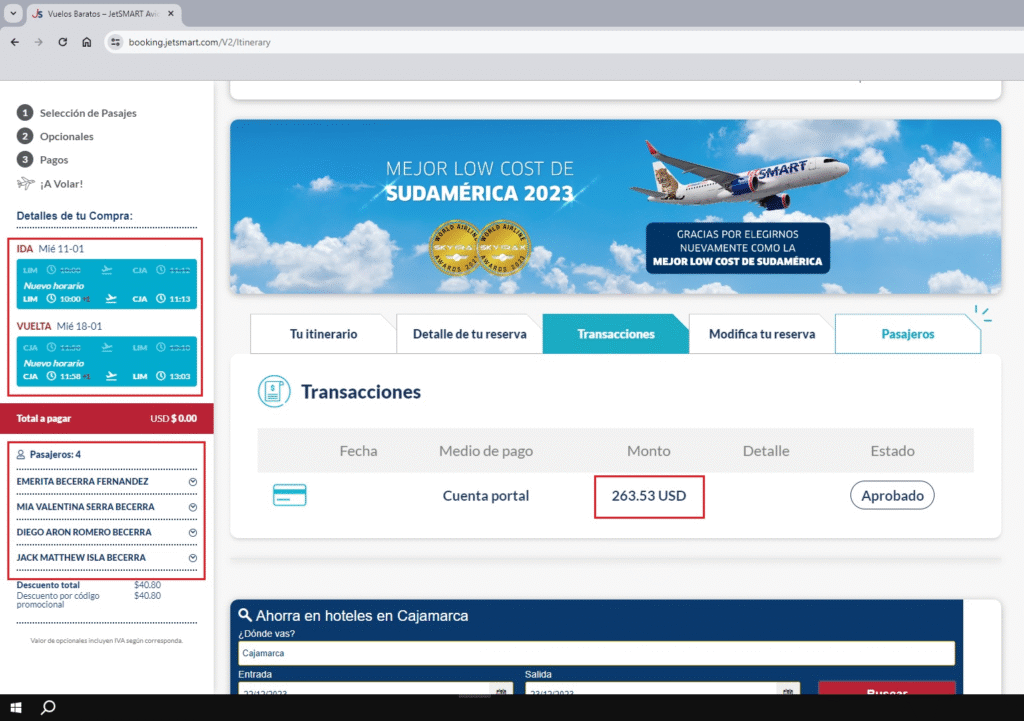Click the 263.53 USD amount
The image size is (1024, 721).
[x=649, y=496]
